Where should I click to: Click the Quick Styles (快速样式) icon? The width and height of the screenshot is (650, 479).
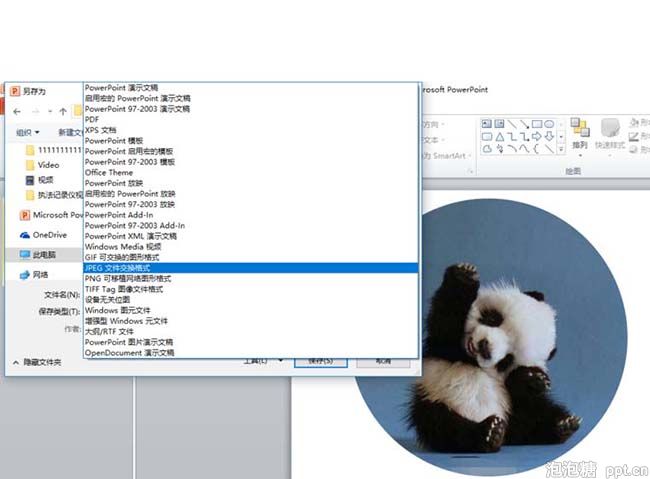609,131
